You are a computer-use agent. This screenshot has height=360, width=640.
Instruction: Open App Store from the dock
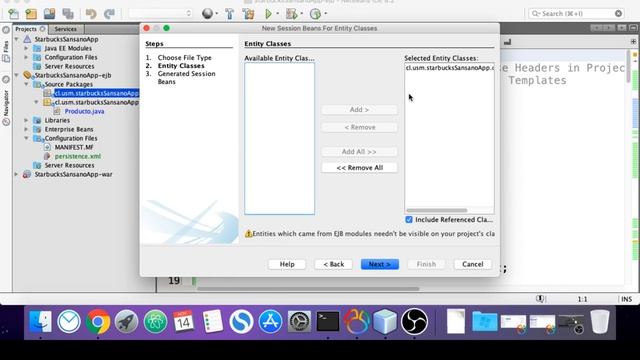270,322
